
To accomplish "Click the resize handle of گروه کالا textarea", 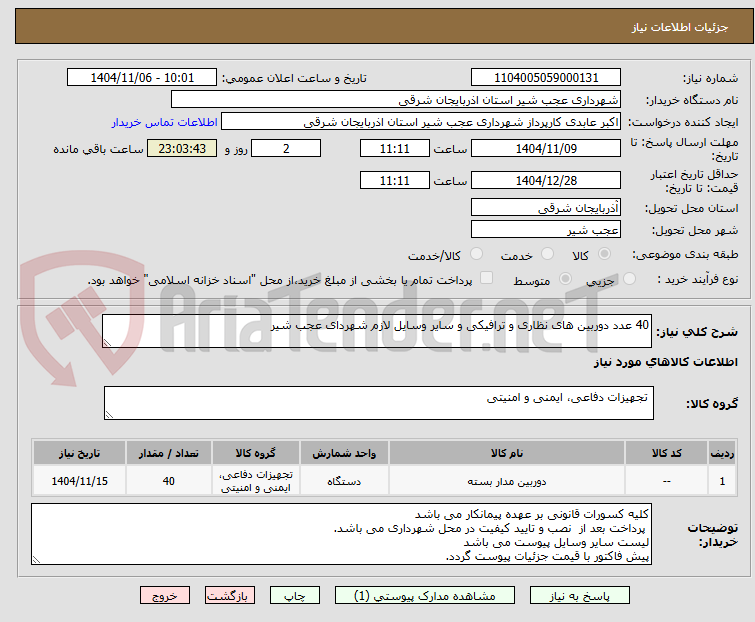I will click(109, 415).
